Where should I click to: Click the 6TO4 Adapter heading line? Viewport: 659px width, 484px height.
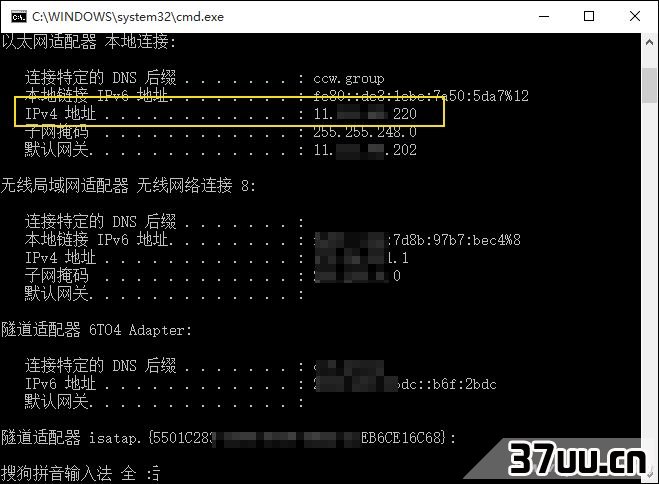coord(96,330)
